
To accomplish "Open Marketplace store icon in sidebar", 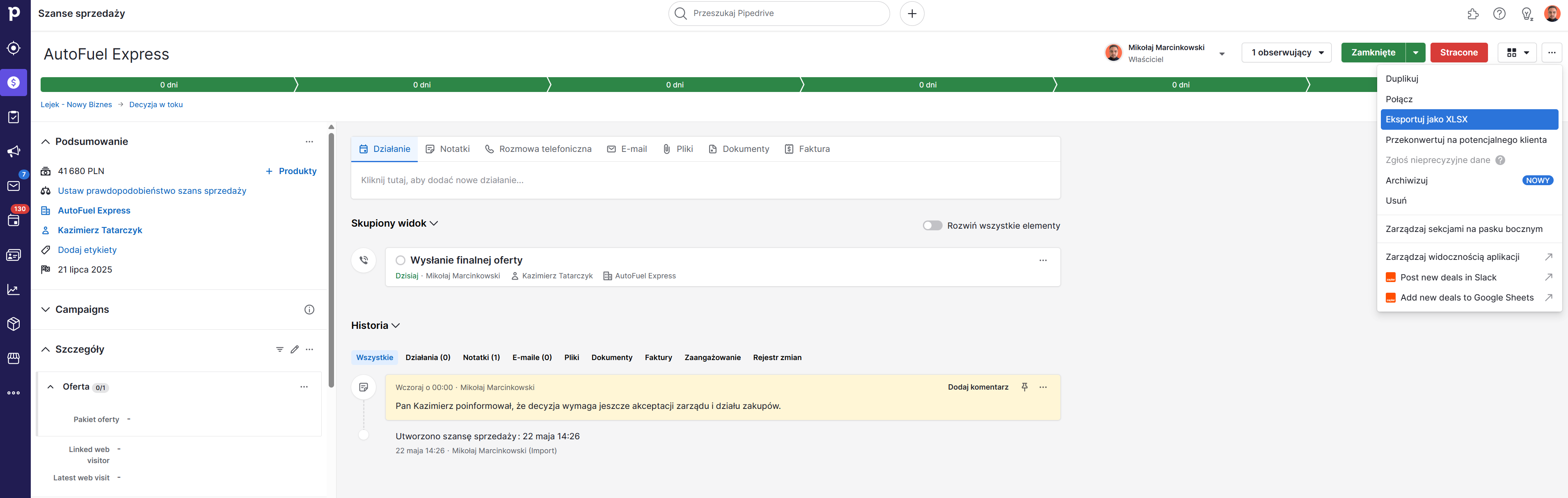I will [14, 358].
